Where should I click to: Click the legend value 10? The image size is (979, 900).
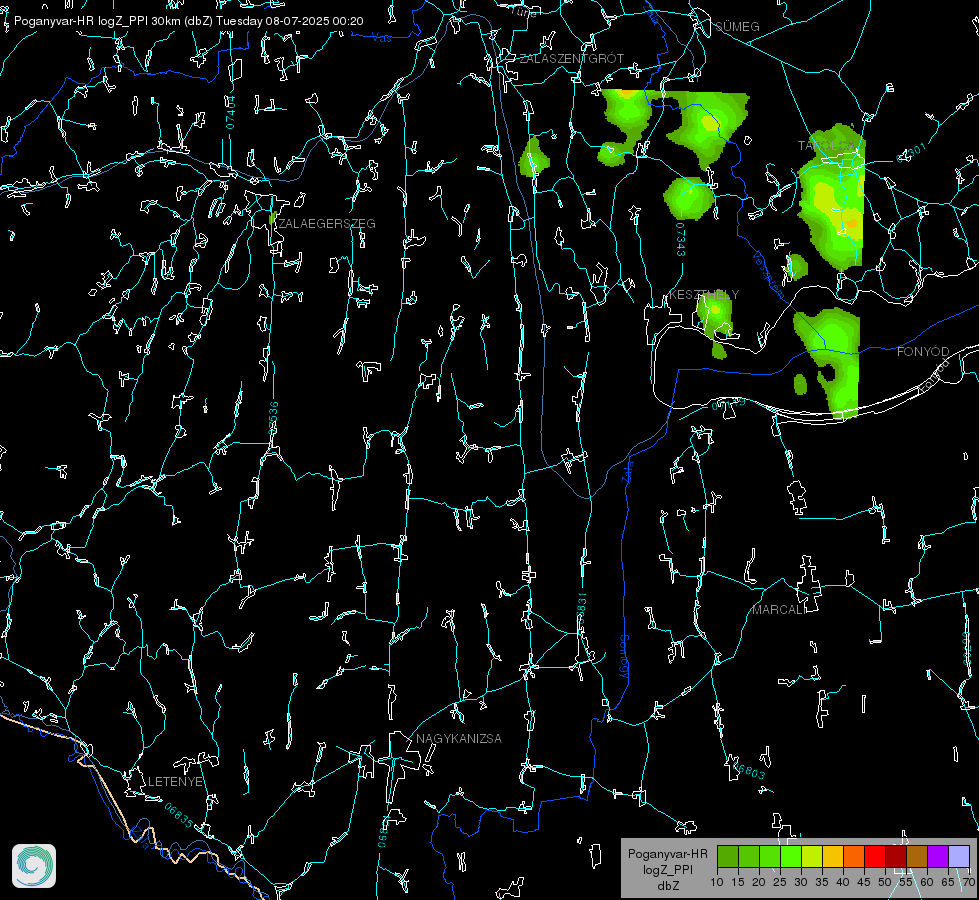(717, 883)
